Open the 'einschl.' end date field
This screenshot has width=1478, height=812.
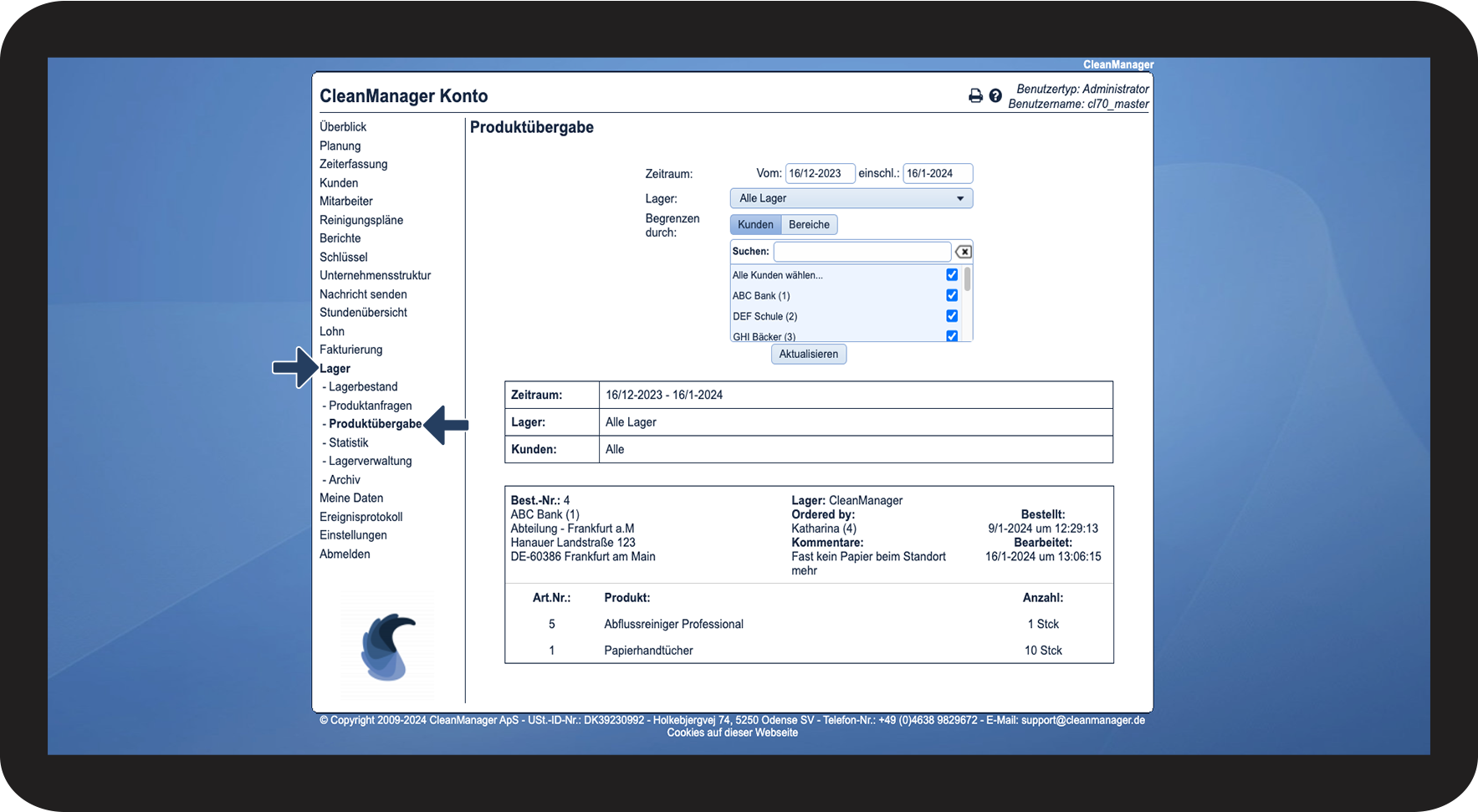pos(937,174)
